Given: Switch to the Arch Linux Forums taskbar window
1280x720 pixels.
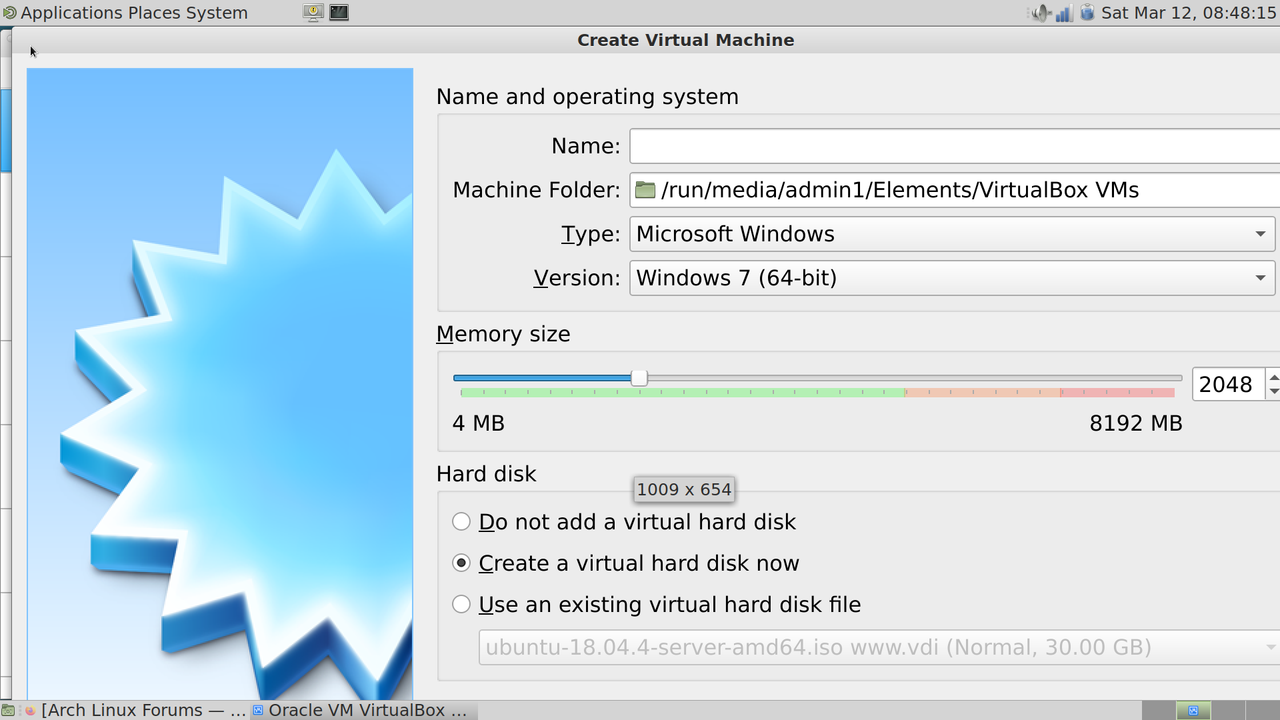Looking at the screenshot, I should (x=135, y=710).
